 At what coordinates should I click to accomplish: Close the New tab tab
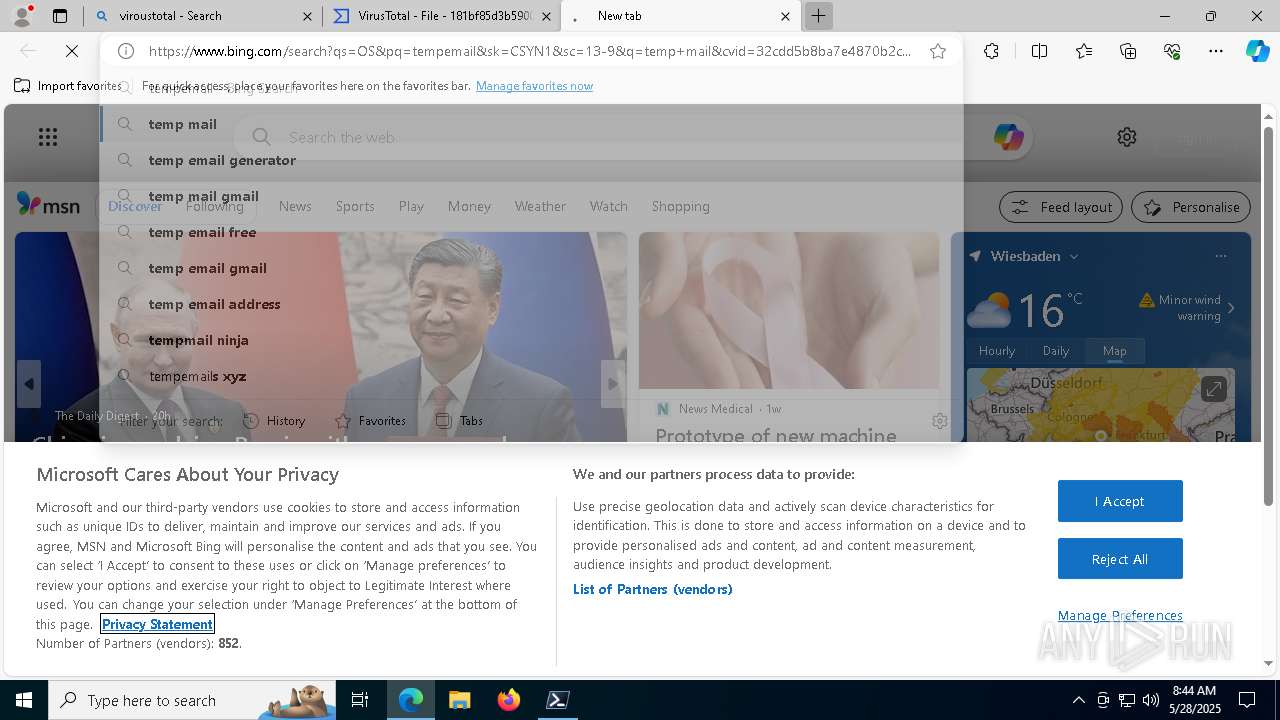coord(785,16)
